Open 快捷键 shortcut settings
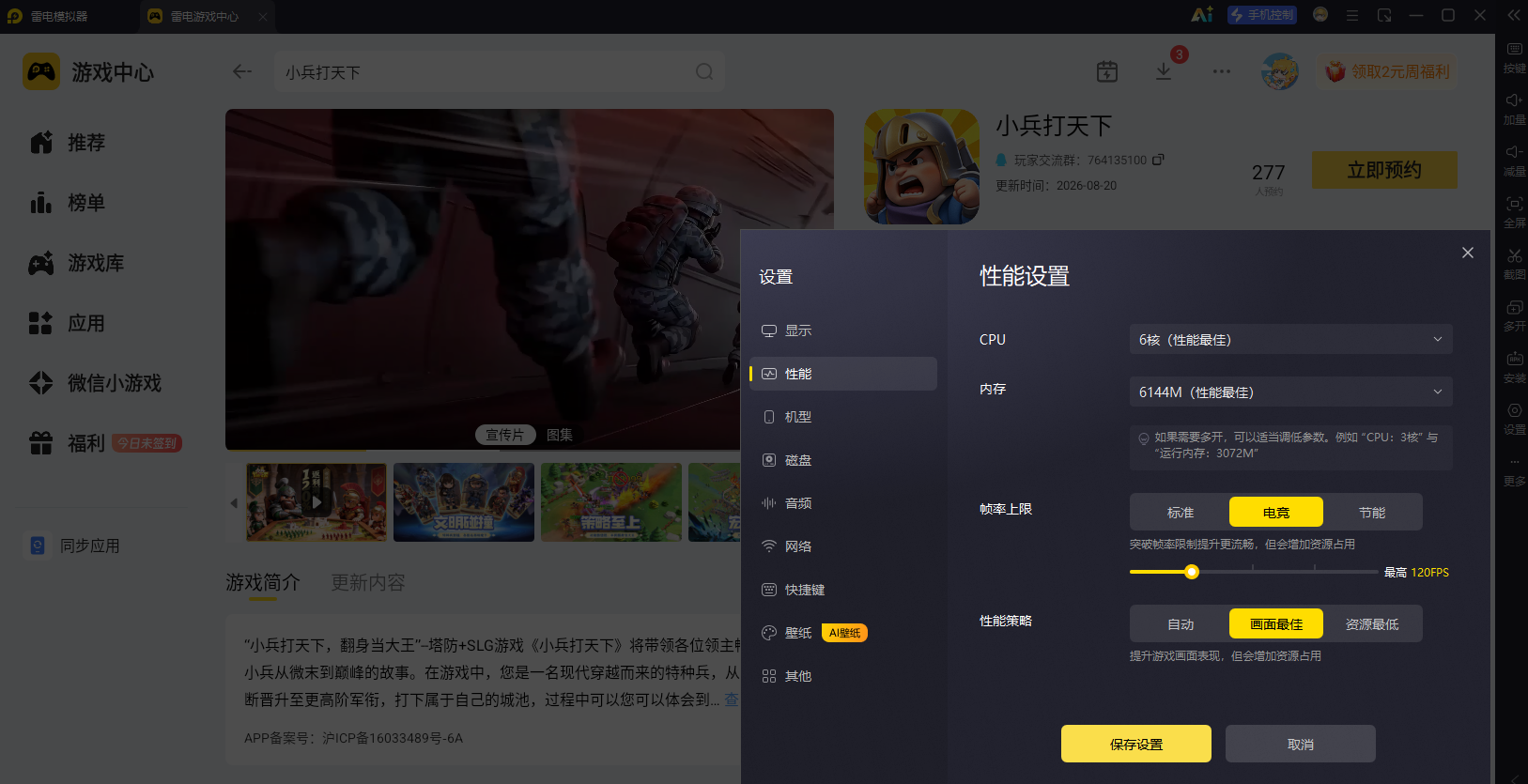 point(843,590)
